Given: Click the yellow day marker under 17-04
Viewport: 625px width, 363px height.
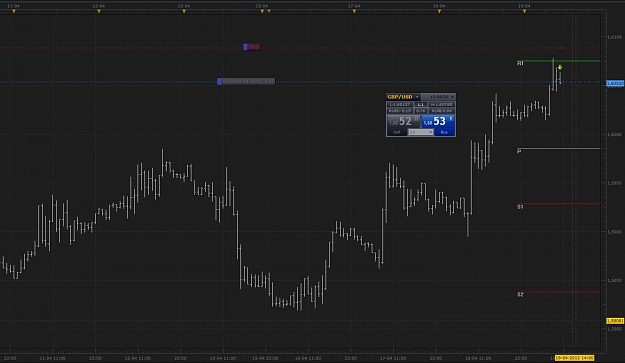Looking at the screenshot, I should pyautogui.click(x=354, y=12).
